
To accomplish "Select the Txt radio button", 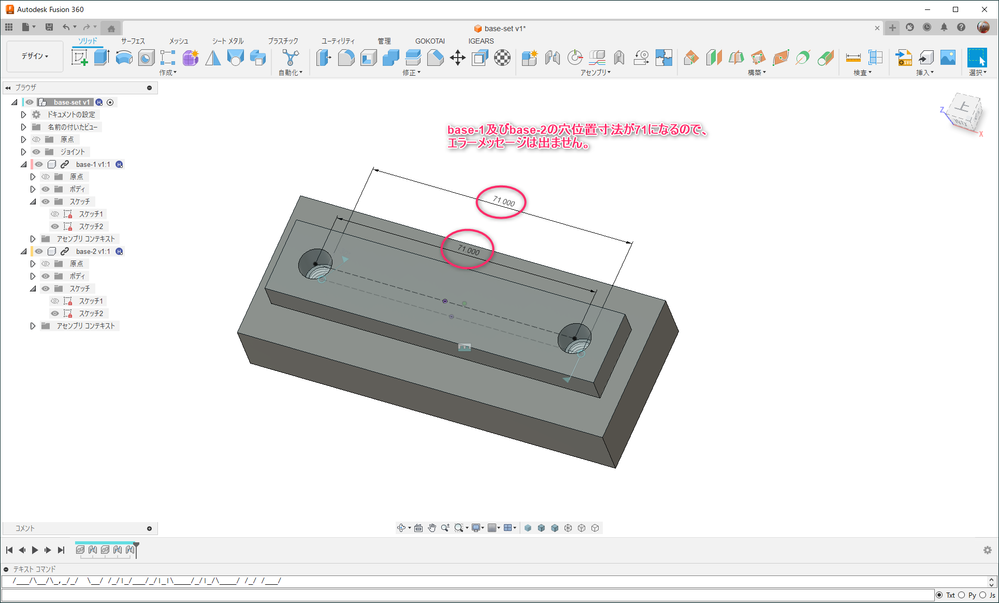I will (x=939, y=595).
